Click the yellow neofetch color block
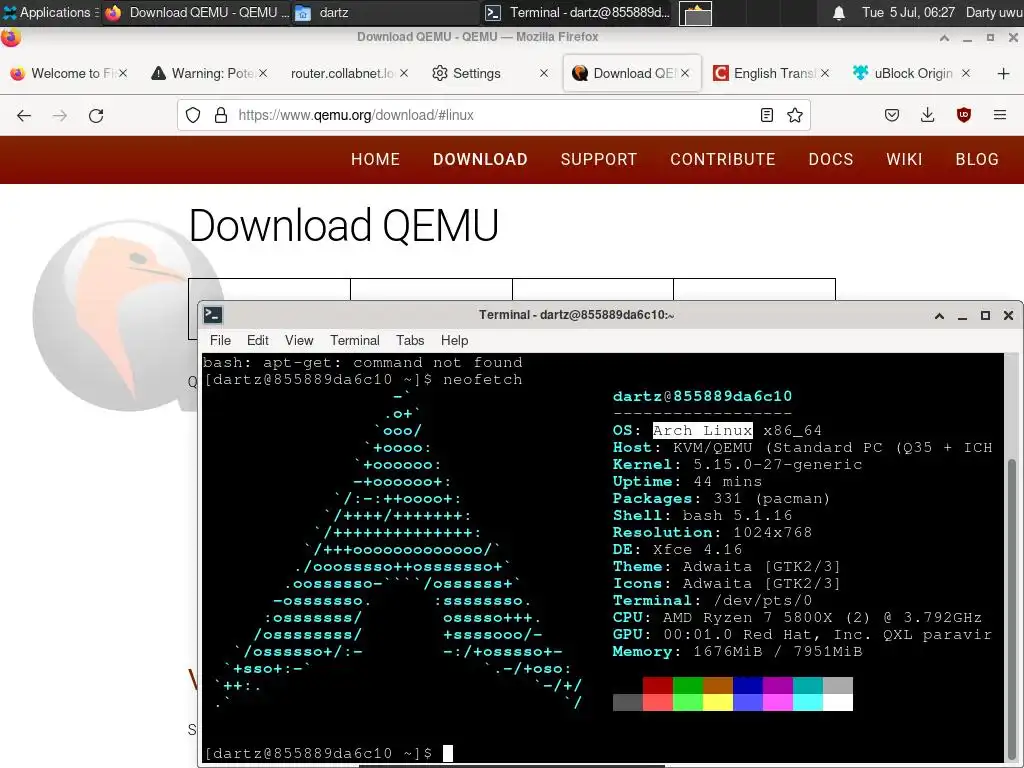 coord(718,702)
